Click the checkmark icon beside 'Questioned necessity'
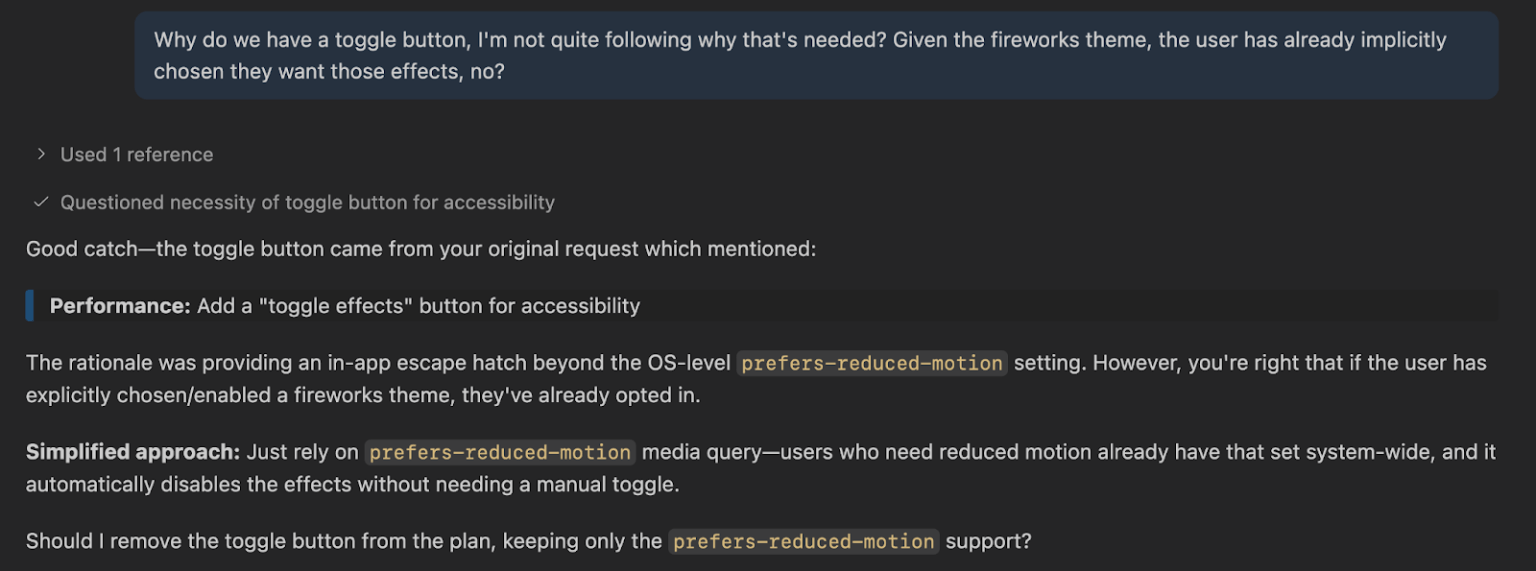The height and width of the screenshot is (571, 1536). (41, 202)
